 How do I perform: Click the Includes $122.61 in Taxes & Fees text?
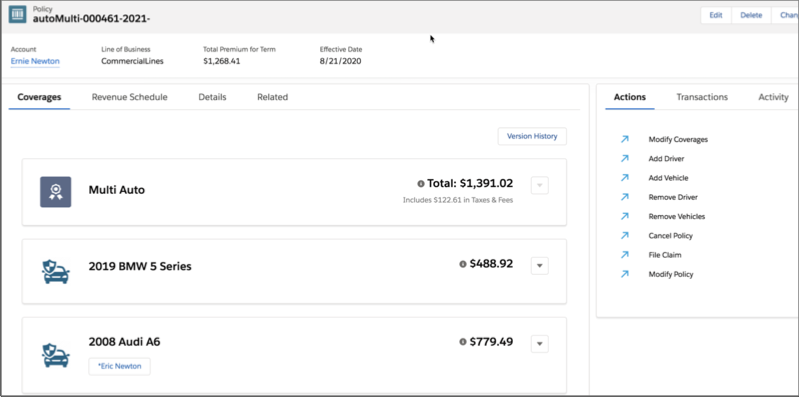(x=458, y=200)
